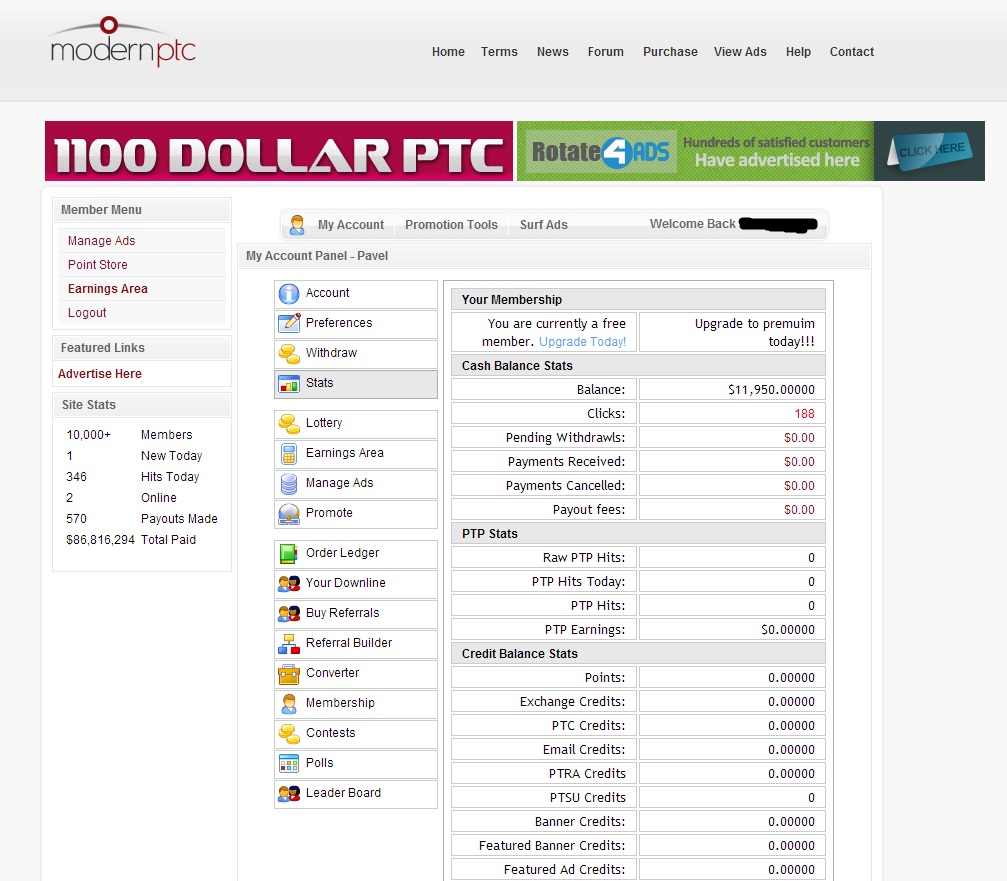Click the Referral Builder hierarchy icon
Image resolution: width=1007 pixels, height=881 pixels.
point(289,643)
